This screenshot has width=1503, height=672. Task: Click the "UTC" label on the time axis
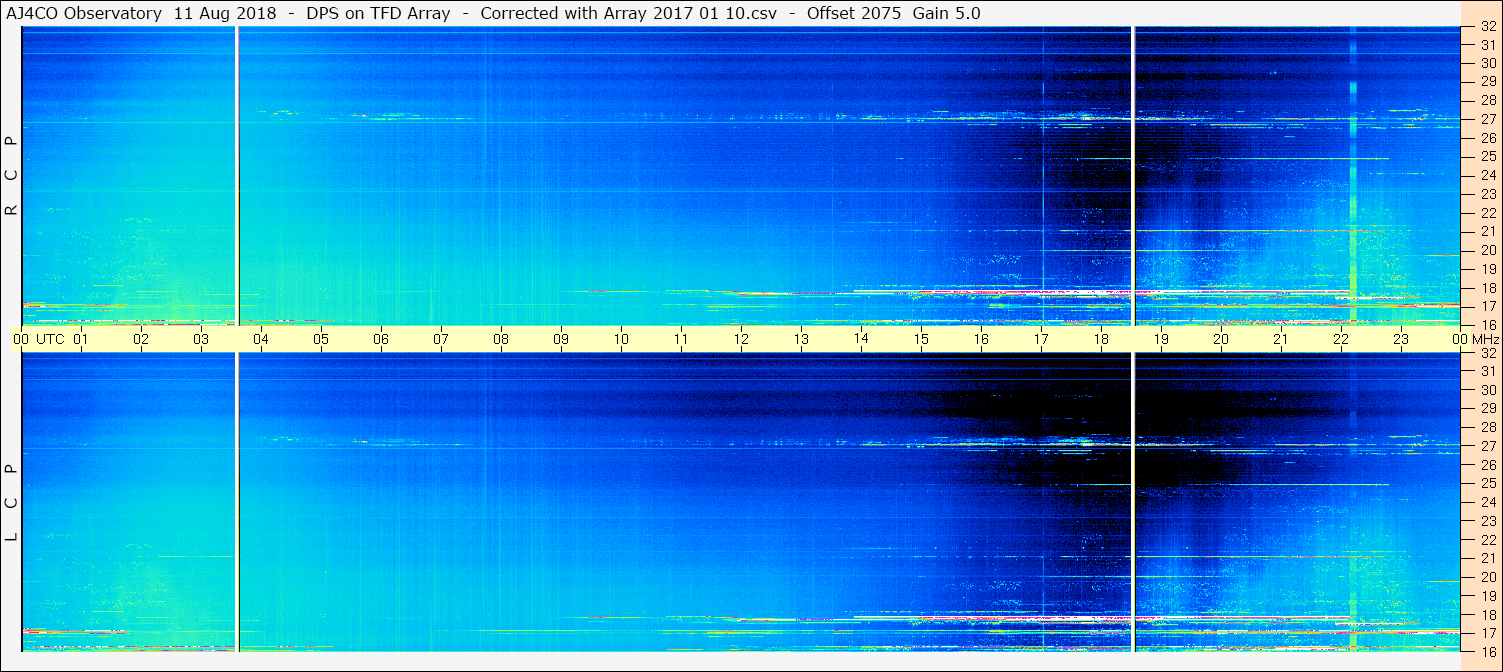[50, 339]
